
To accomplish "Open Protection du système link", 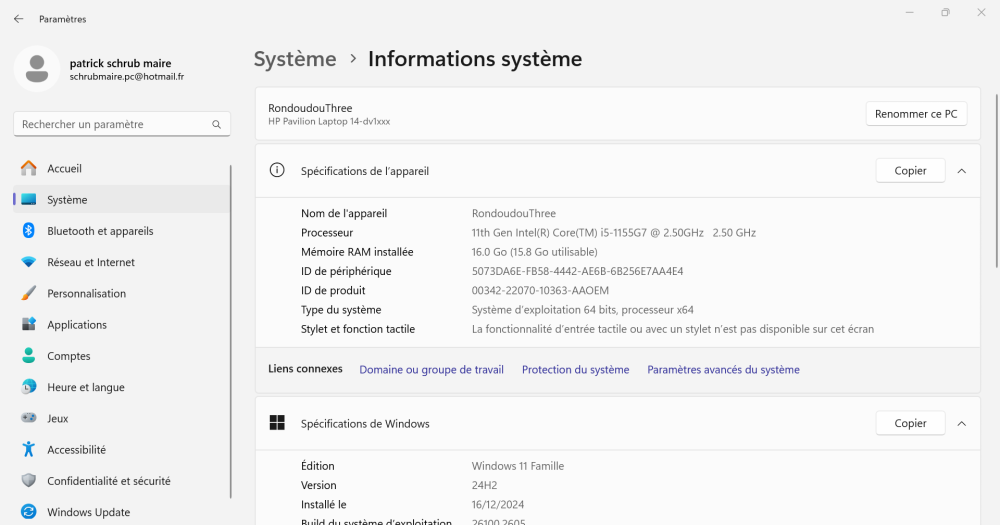I will [x=575, y=370].
